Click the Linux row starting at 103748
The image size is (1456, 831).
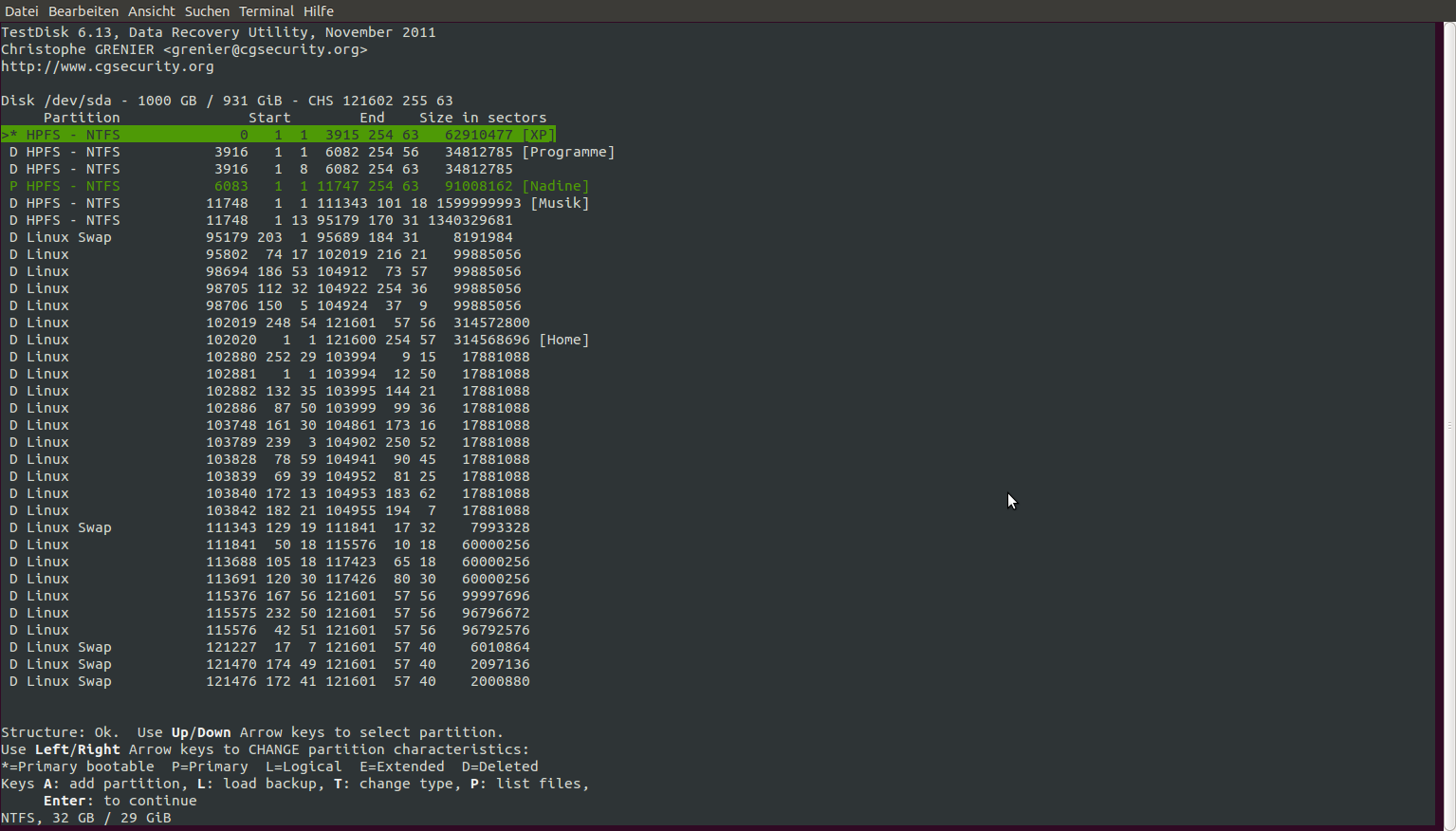pyautogui.click(x=269, y=425)
